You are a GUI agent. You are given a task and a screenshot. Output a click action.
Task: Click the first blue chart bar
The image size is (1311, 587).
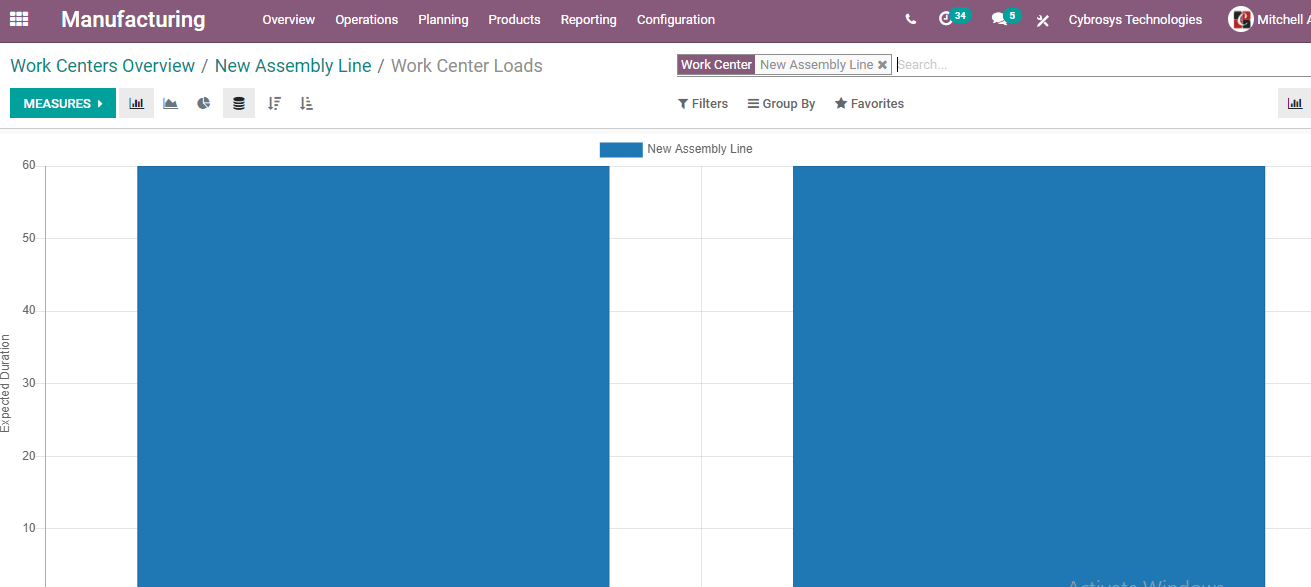pyautogui.click(x=373, y=376)
